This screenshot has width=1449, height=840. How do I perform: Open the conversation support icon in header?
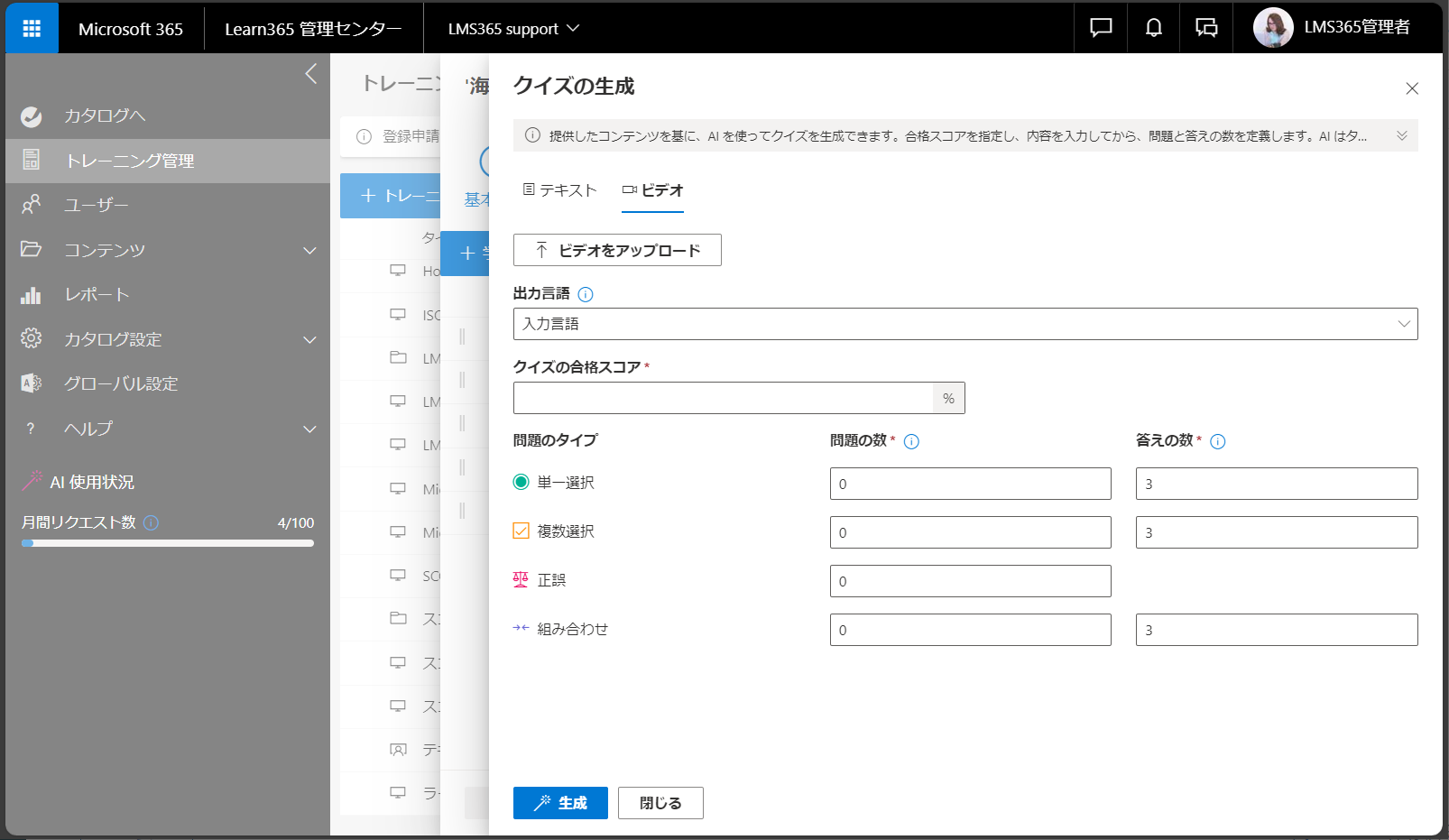click(1206, 28)
